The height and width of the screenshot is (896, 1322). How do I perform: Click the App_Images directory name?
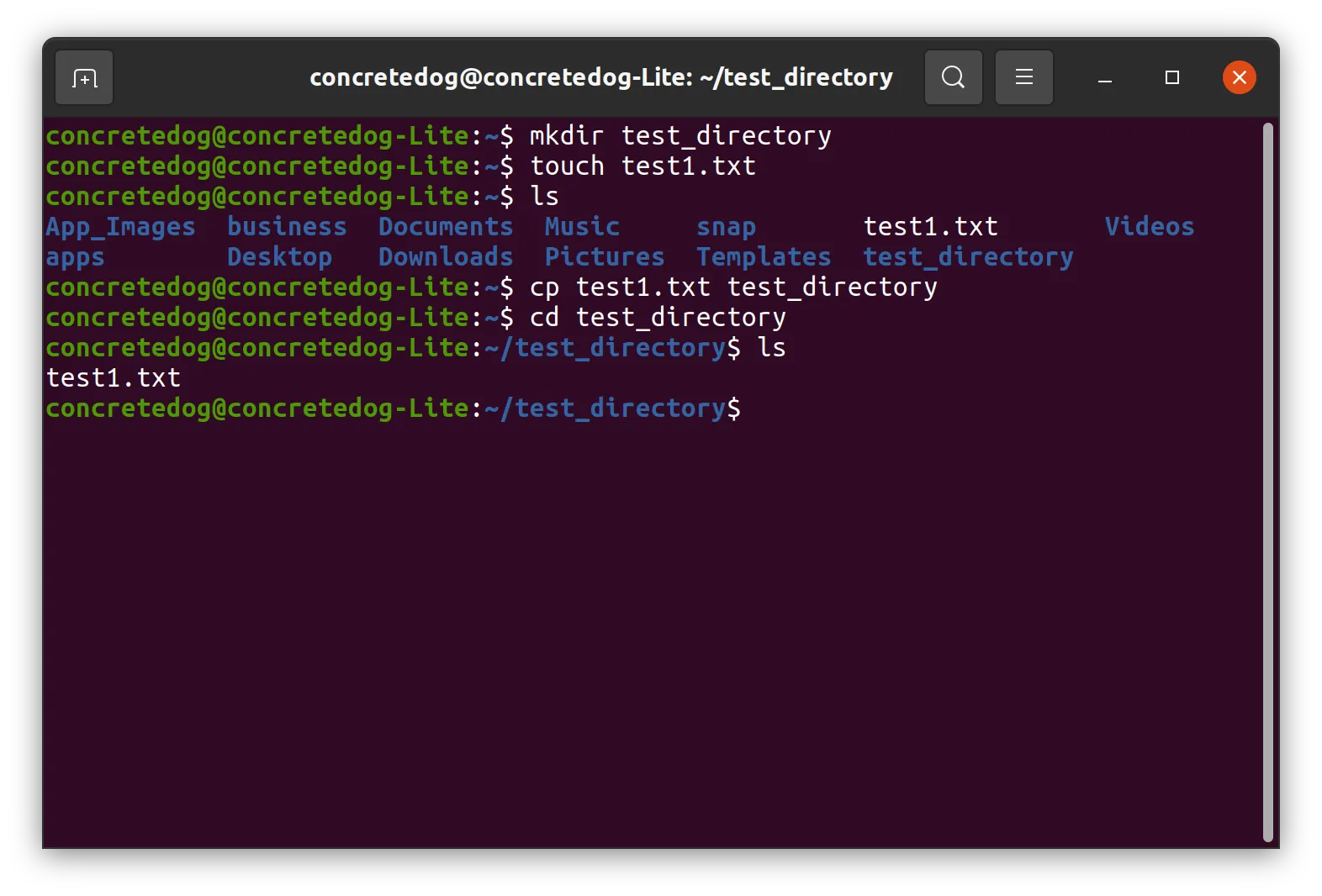120,227
